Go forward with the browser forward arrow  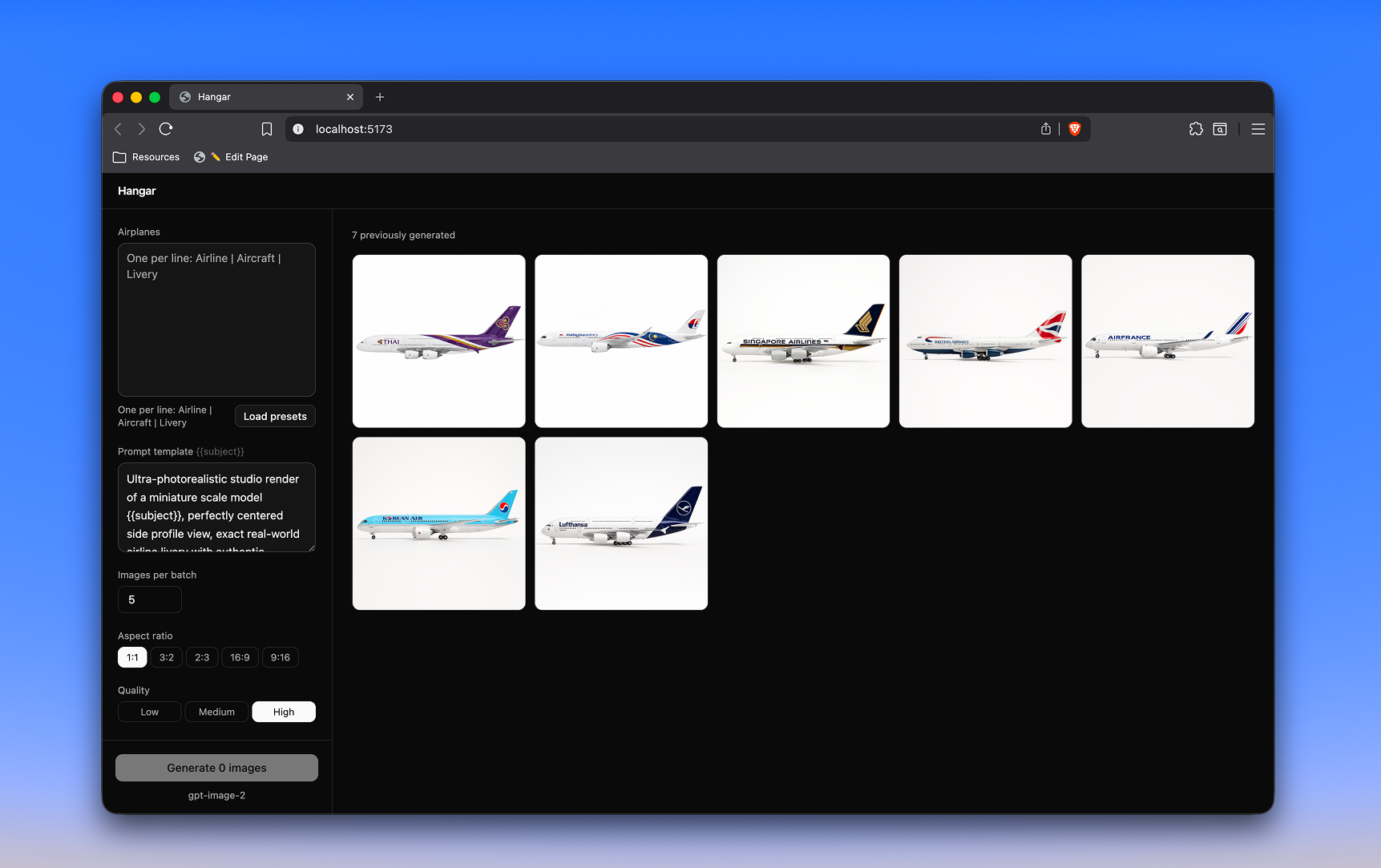click(142, 129)
